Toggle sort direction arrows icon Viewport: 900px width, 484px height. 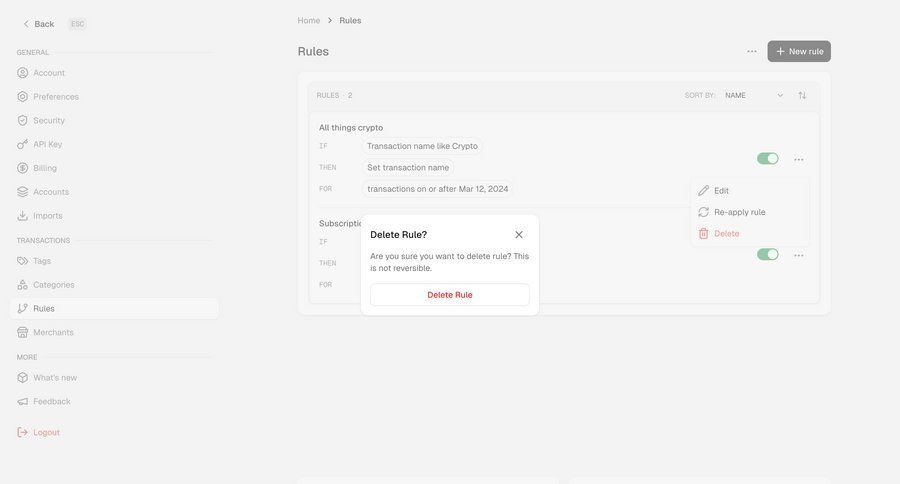pyautogui.click(x=802, y=95)
